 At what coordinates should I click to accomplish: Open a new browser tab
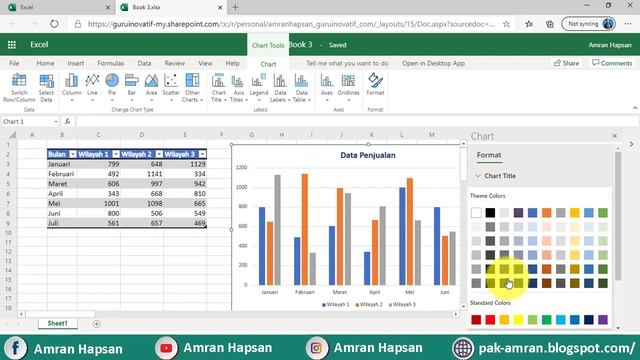pos(235,7)
